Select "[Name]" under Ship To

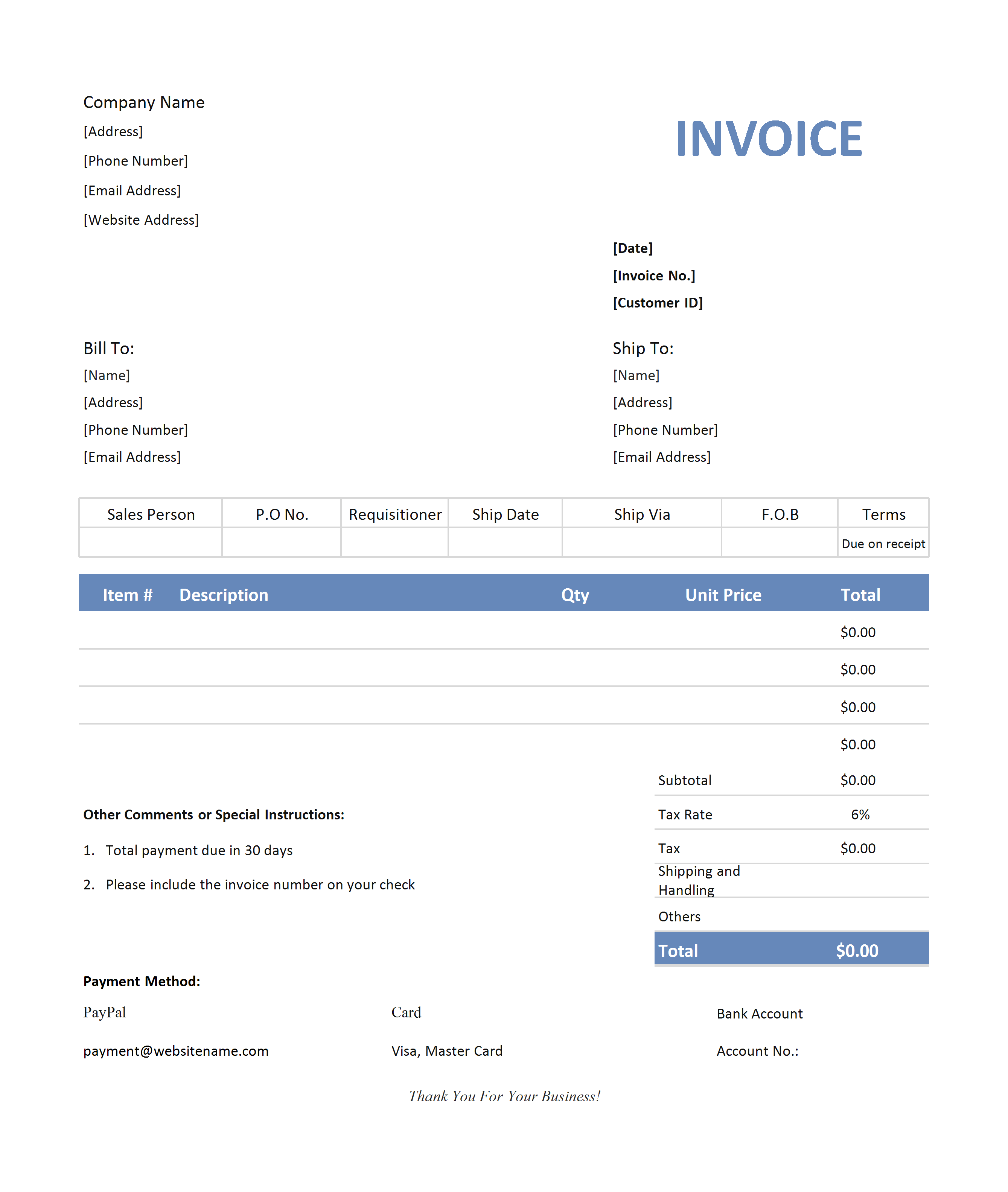point(636,375)
